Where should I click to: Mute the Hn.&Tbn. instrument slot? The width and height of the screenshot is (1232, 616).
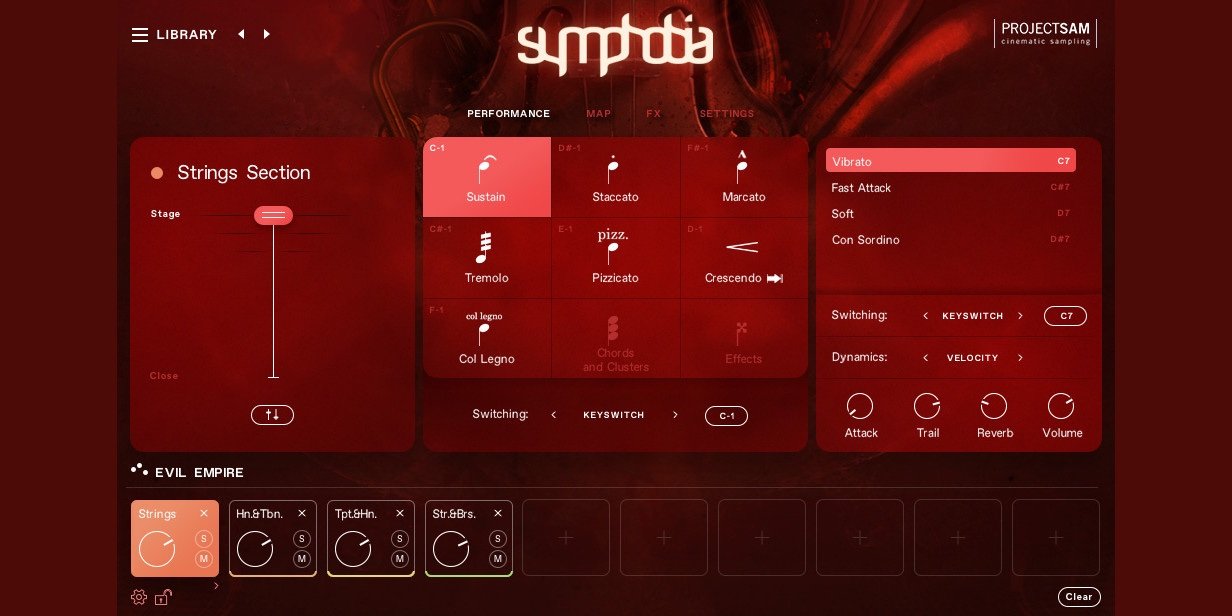coord(301,560)
